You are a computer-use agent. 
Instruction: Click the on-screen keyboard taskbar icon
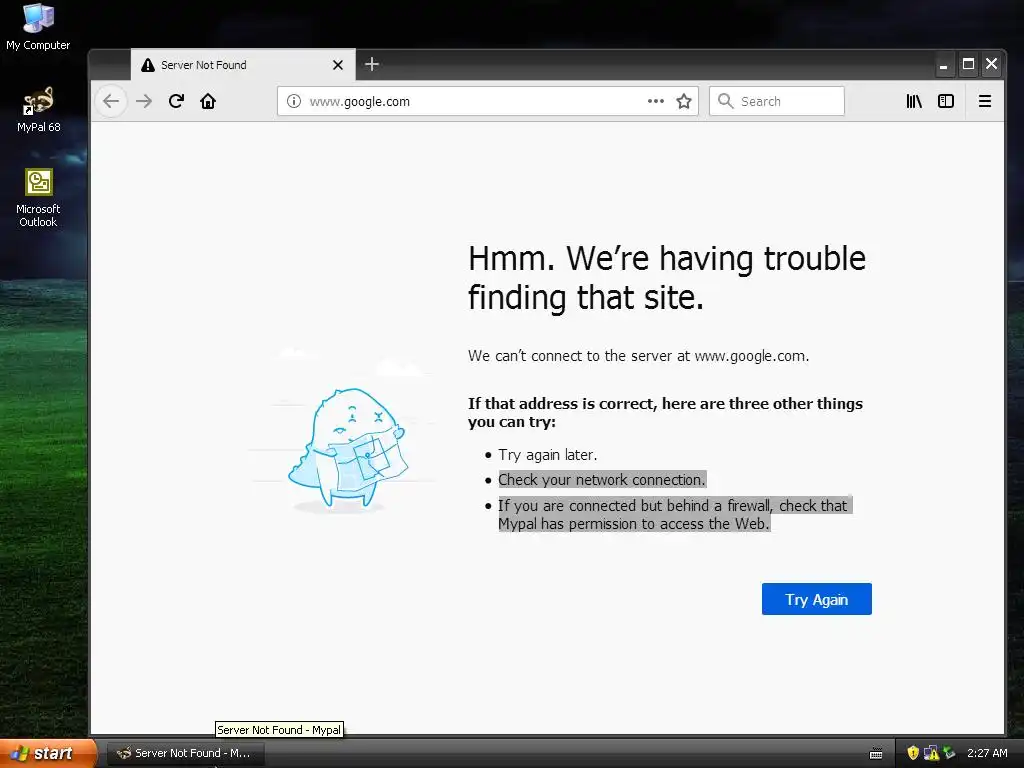pyautogui.click(x=876, y=754)
